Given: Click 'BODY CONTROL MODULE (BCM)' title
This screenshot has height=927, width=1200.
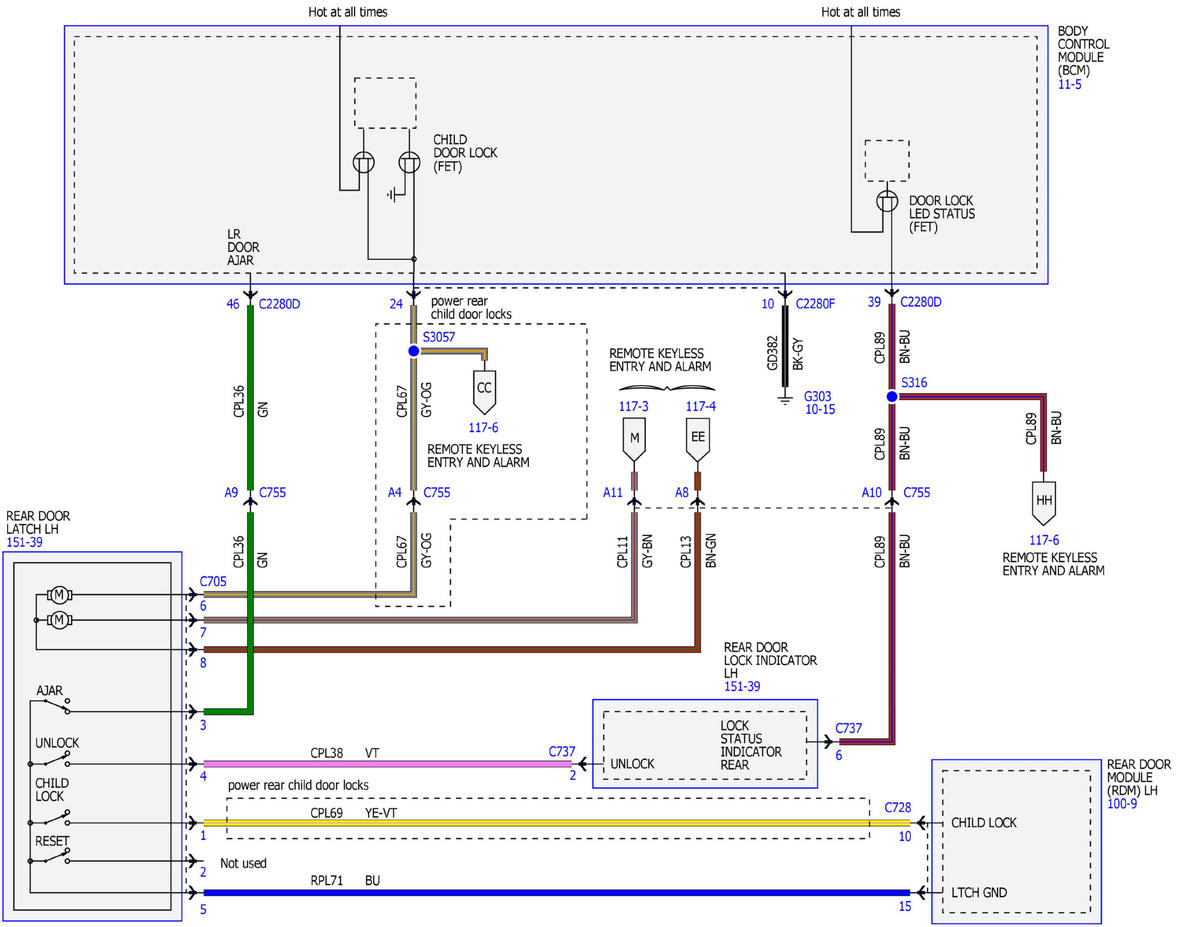Looking at the screenshot, I should tap(1084, 51).
